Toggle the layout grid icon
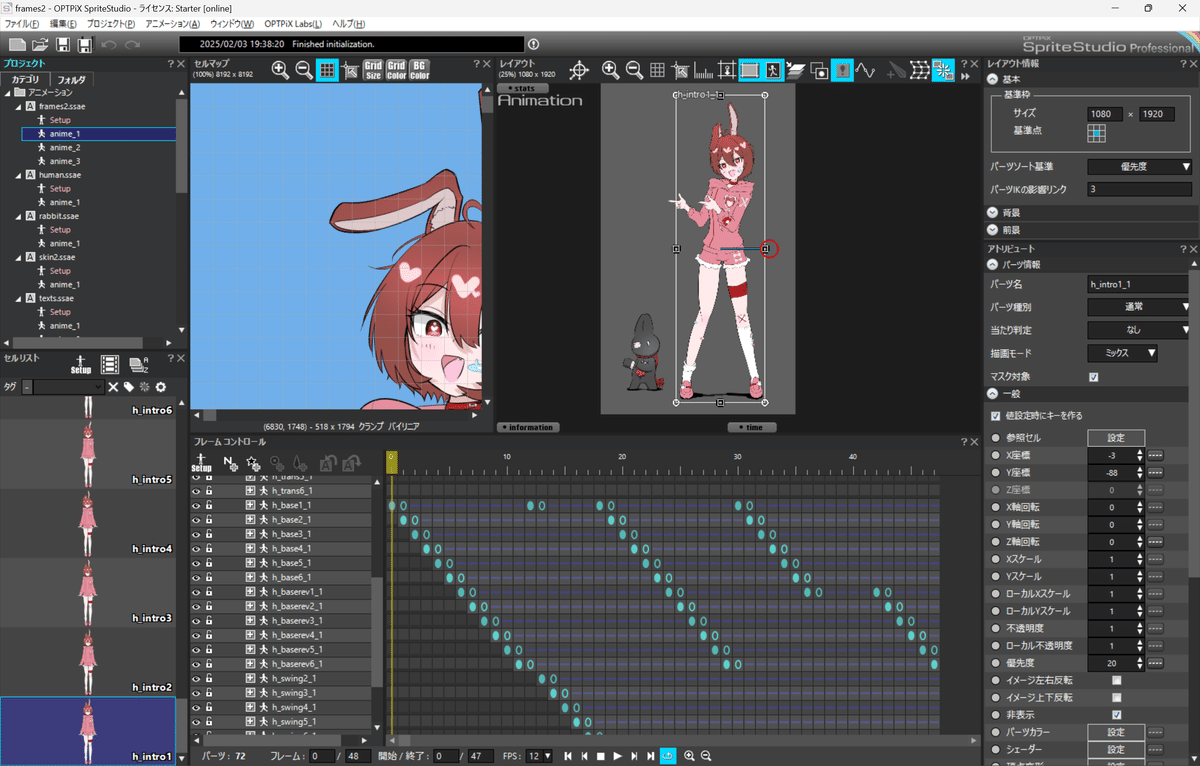Image resolution: width=1200 pixels, height=766 pixels. point(657,70)
